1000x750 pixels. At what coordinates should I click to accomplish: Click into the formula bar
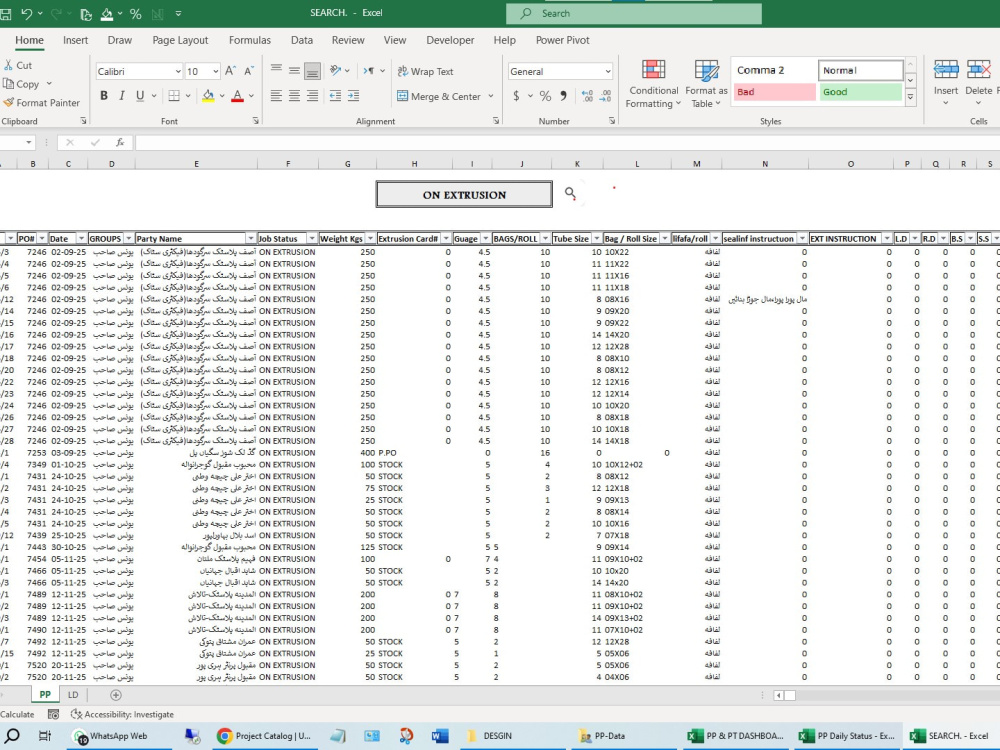(x=566, y=142)
